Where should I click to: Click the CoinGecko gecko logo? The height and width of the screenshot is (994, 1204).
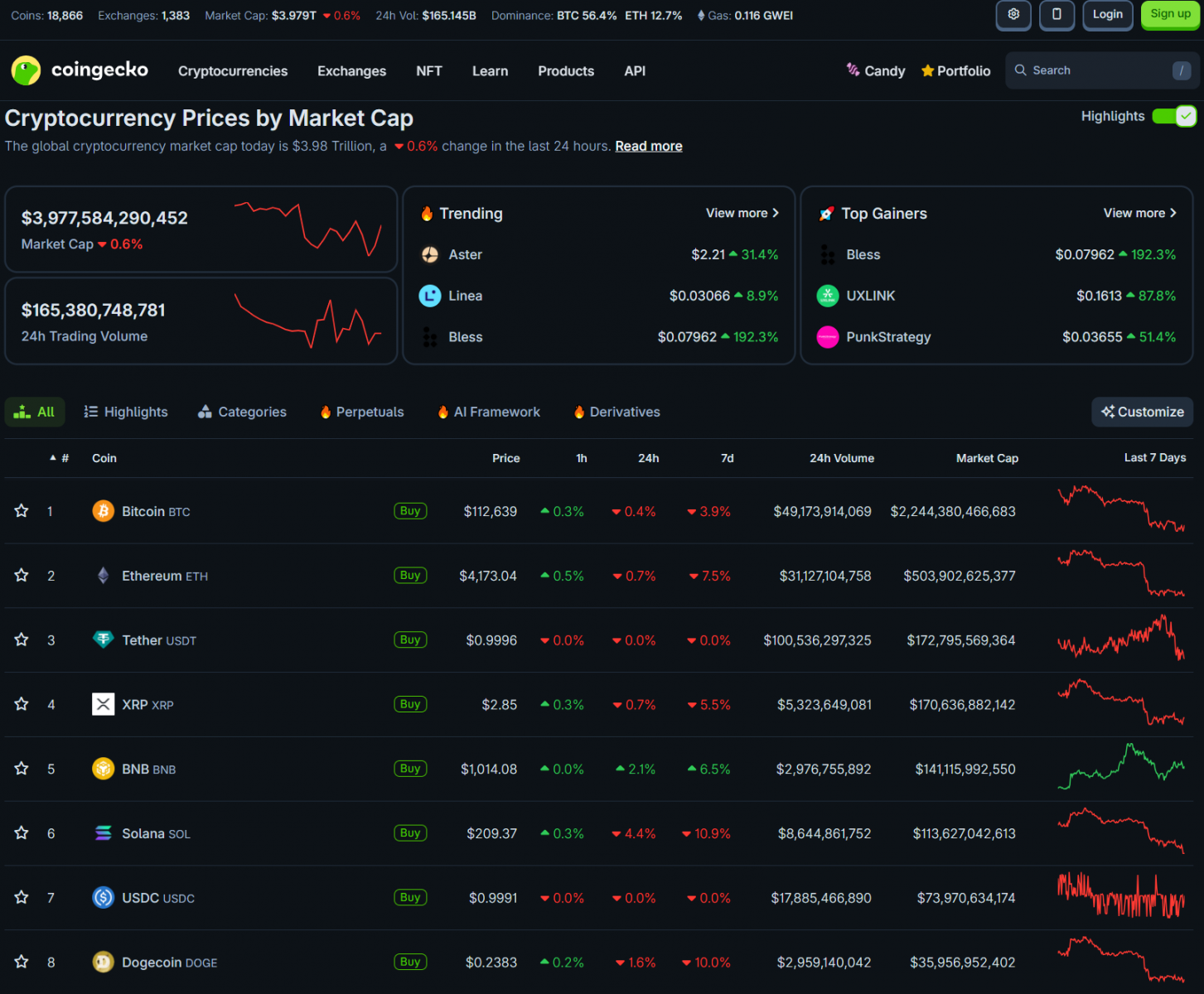tap(26, 70)
